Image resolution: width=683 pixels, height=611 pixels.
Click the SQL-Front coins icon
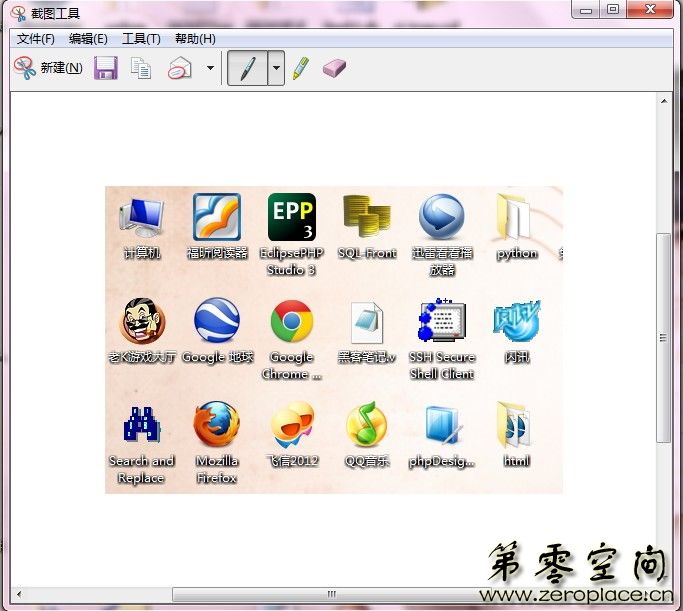coord(367,216)
